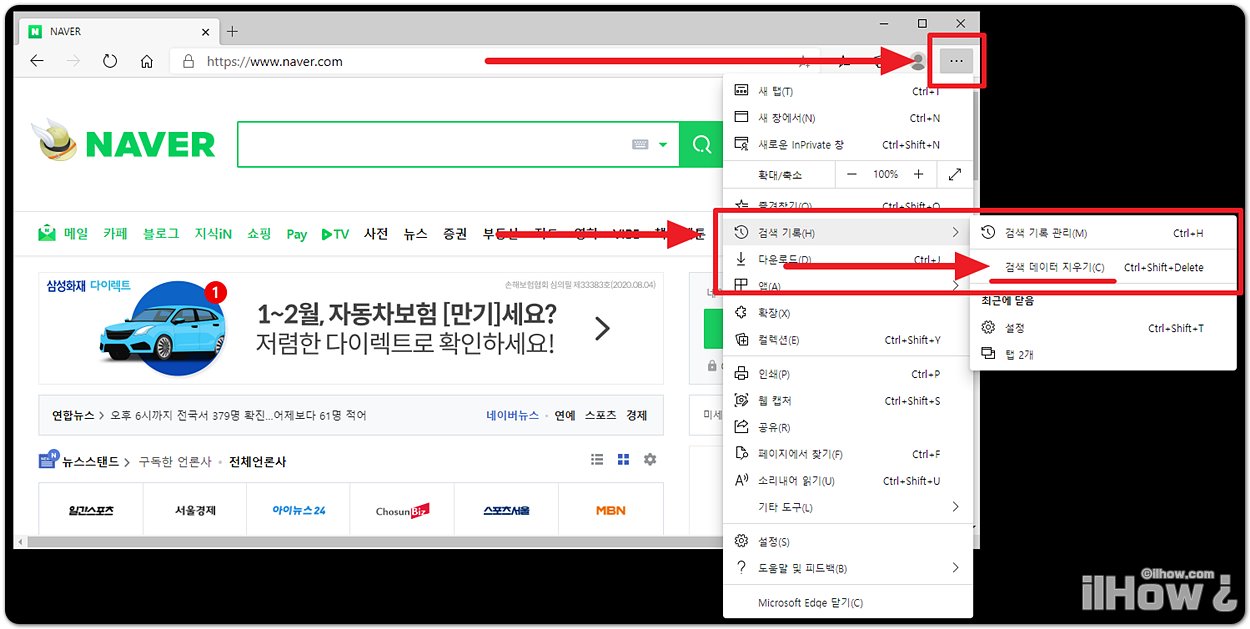The image size is (1250, 629).
Task: Expand 기타 도구(L) submenu
Action: [846, 507]
